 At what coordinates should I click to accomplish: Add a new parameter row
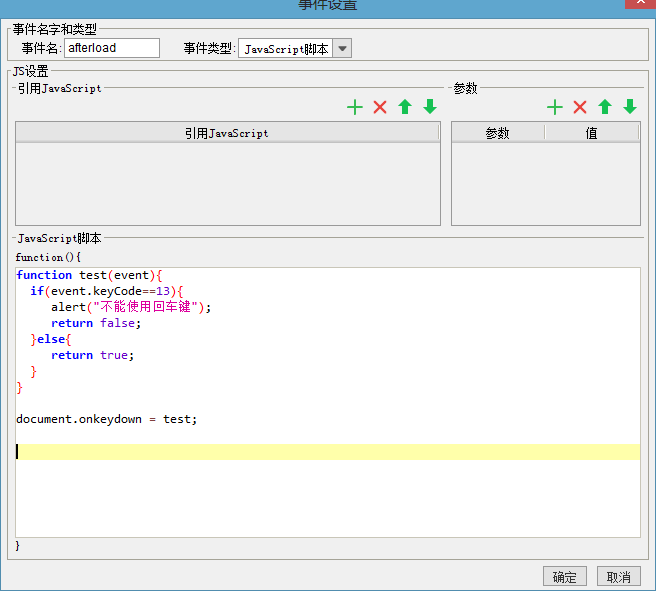pos(555,107)
